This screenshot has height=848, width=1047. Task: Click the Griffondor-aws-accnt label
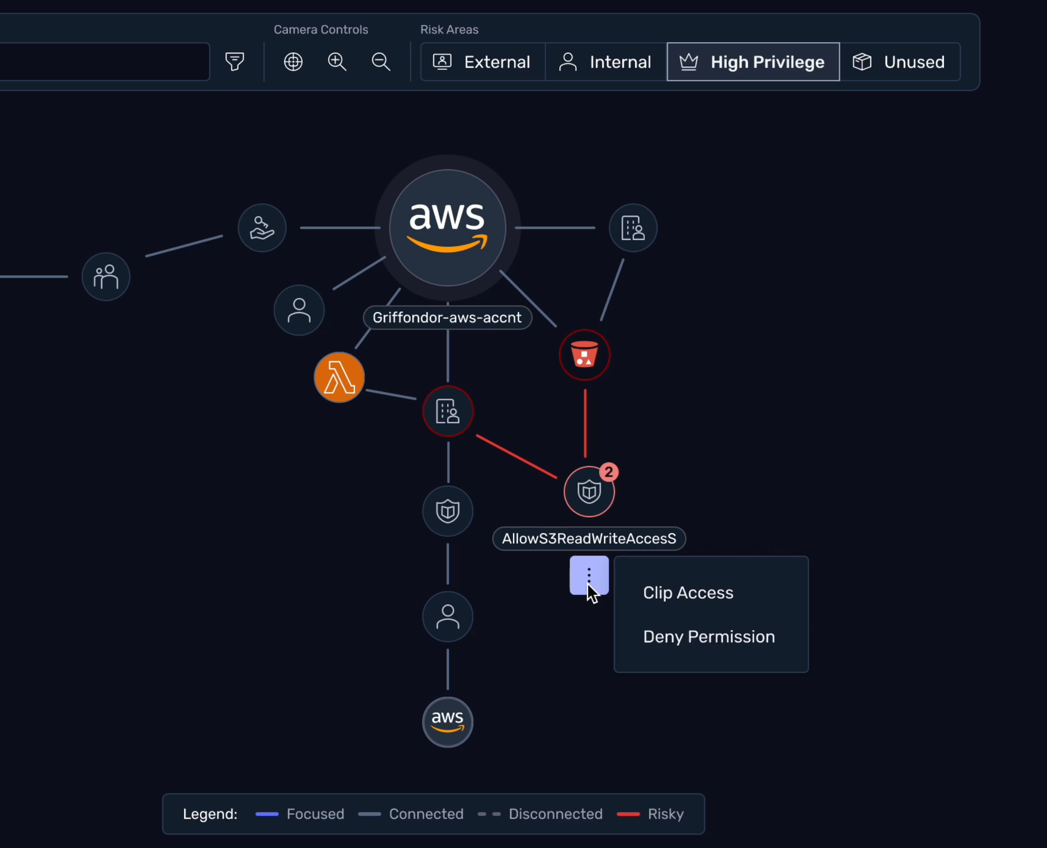[x=447, y=317]
